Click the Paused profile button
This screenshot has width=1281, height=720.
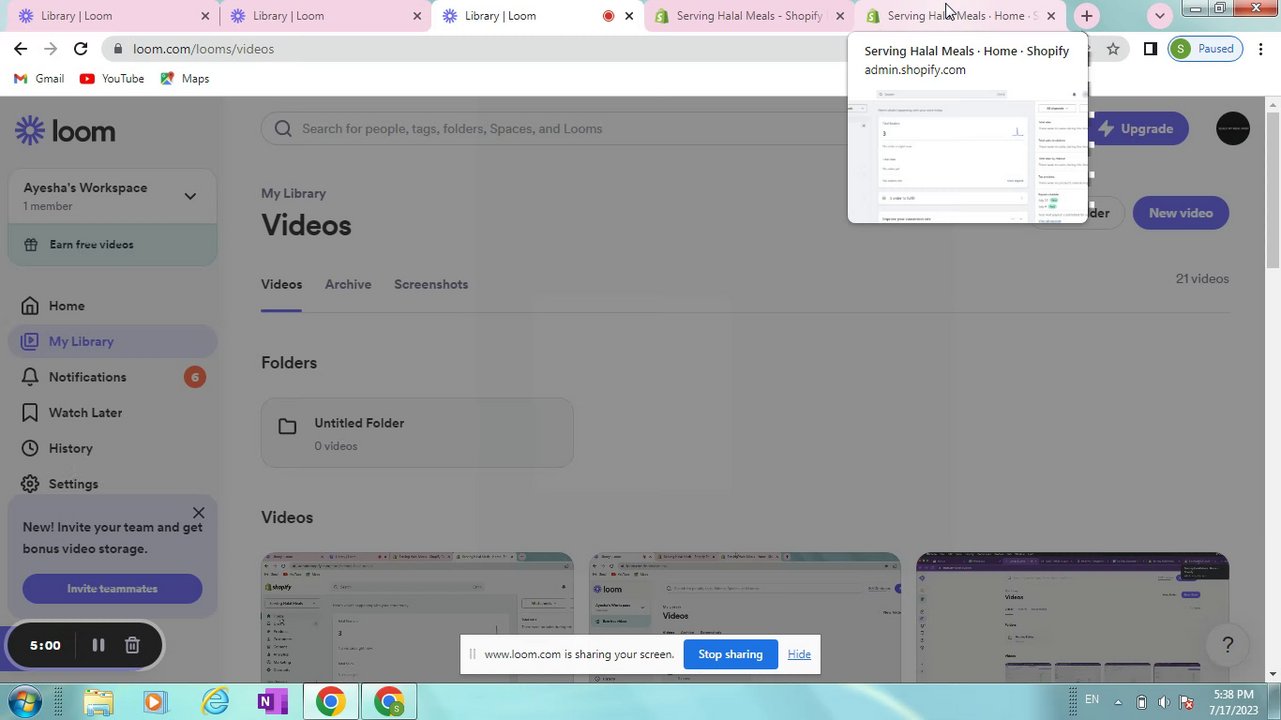pyautogui.click(x=1206, y=48)
